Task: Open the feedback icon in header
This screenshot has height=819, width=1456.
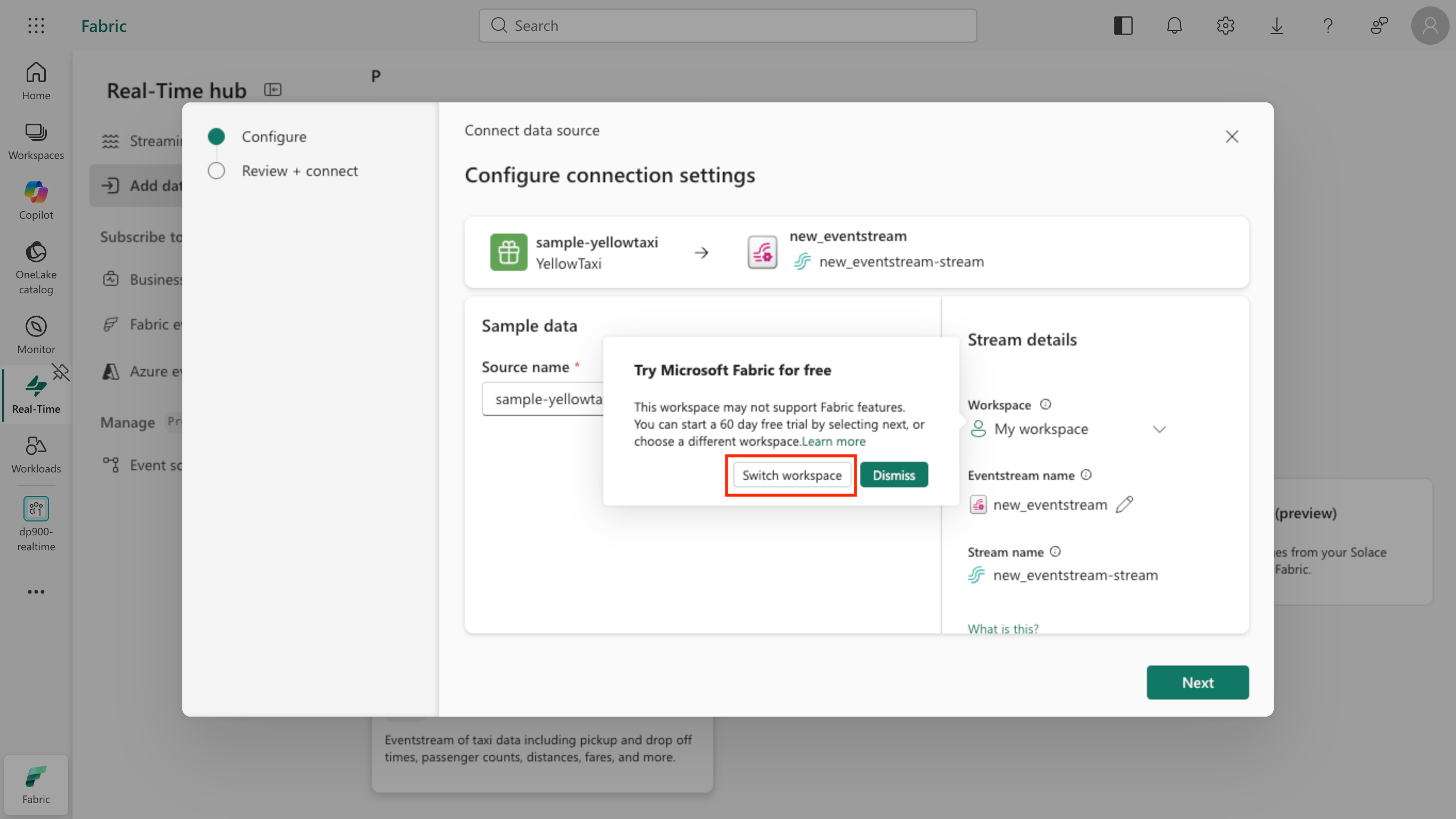Action: (1379, 26)
